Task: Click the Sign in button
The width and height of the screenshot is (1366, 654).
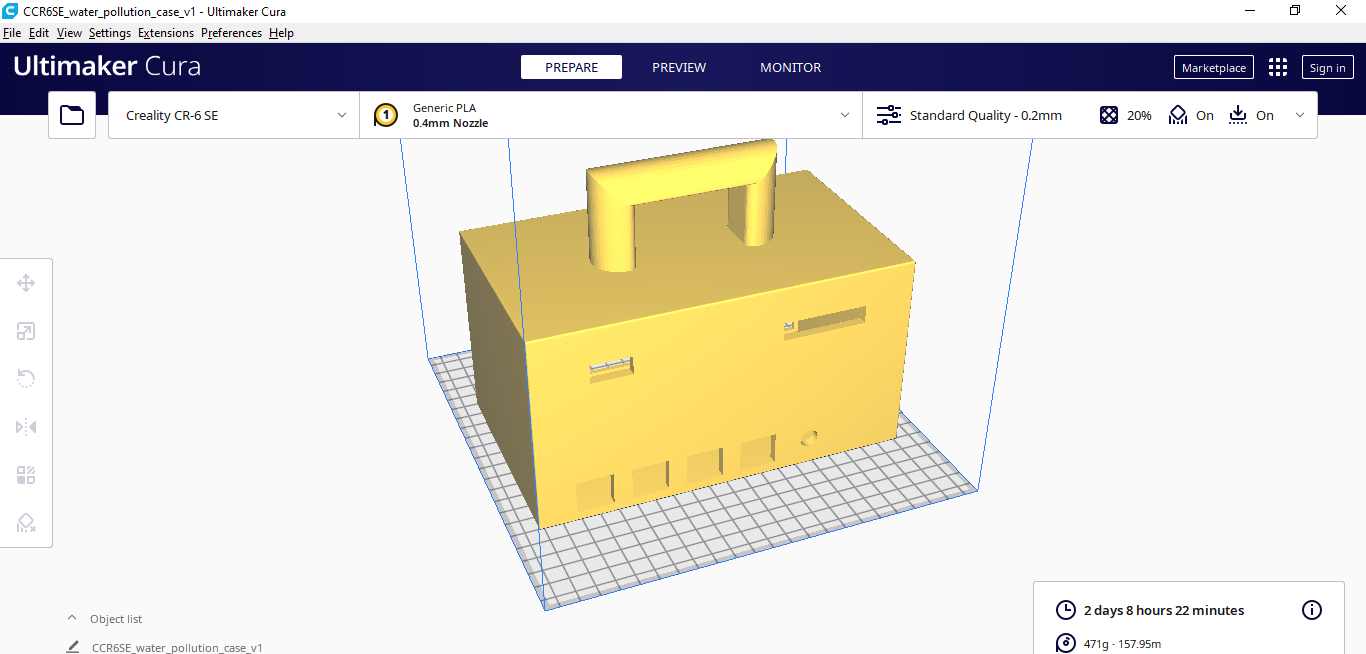Action: tap(1327, 67)
